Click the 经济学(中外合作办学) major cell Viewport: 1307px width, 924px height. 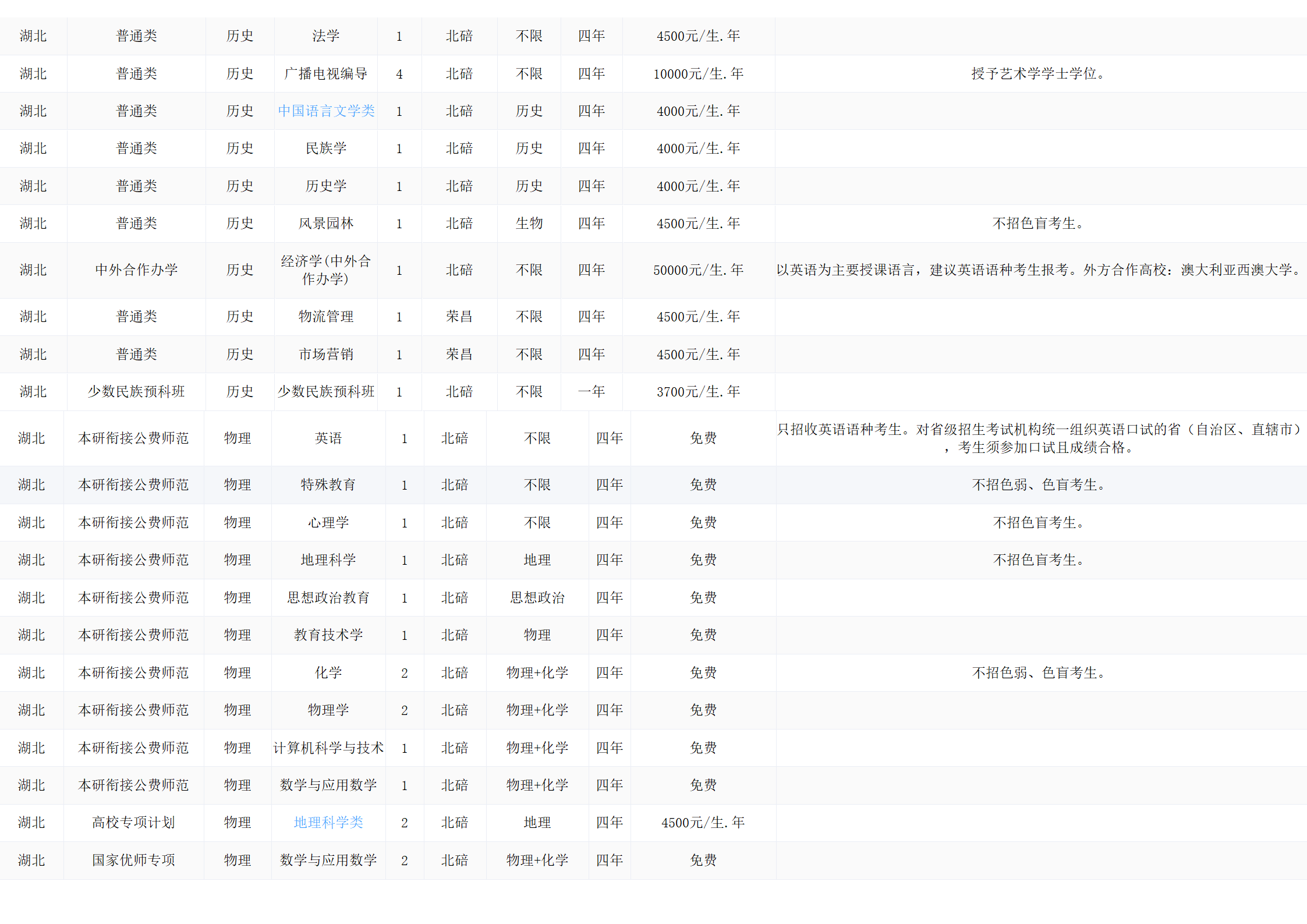coord(326,270)
